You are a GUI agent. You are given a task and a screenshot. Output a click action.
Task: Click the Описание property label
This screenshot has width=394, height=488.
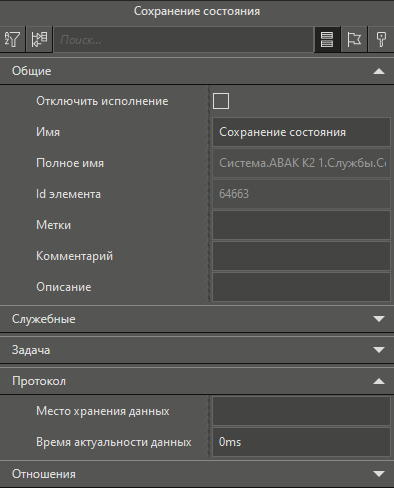(x=64, y=287)
